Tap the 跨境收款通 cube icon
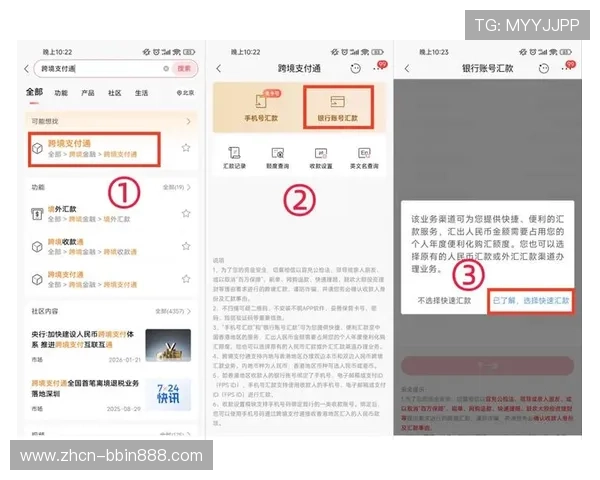The width and height of the screenshot is (600, 480). pos(37,247)
